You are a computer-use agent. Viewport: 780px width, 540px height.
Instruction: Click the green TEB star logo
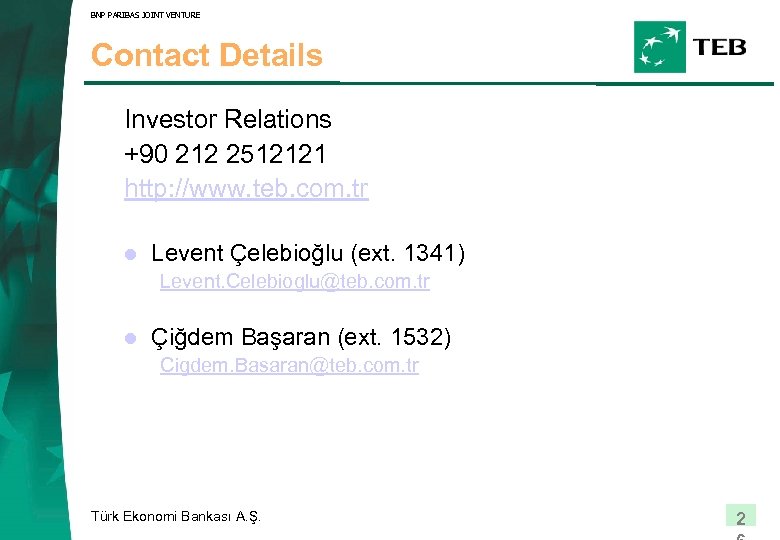(660, 47)
